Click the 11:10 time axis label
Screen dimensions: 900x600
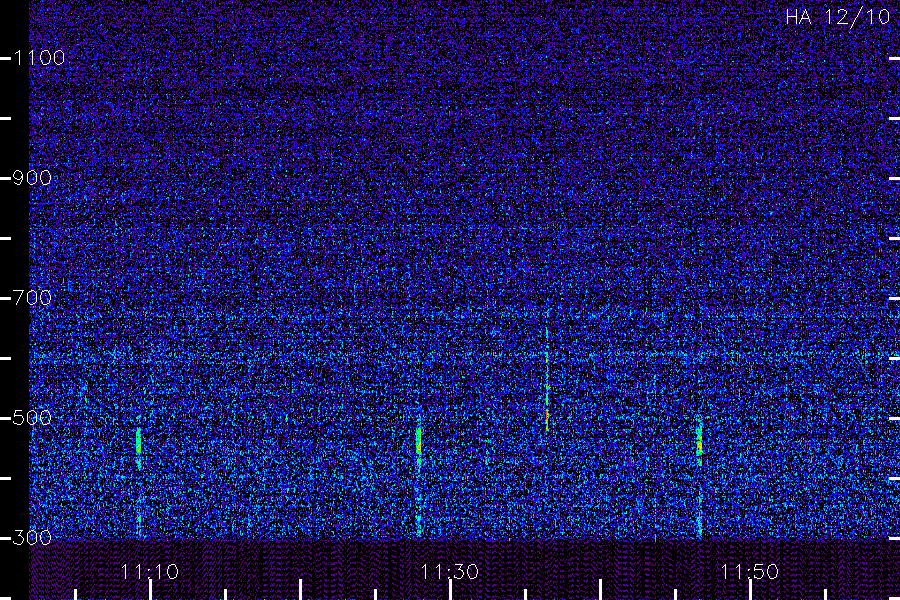tap(150, 572)
